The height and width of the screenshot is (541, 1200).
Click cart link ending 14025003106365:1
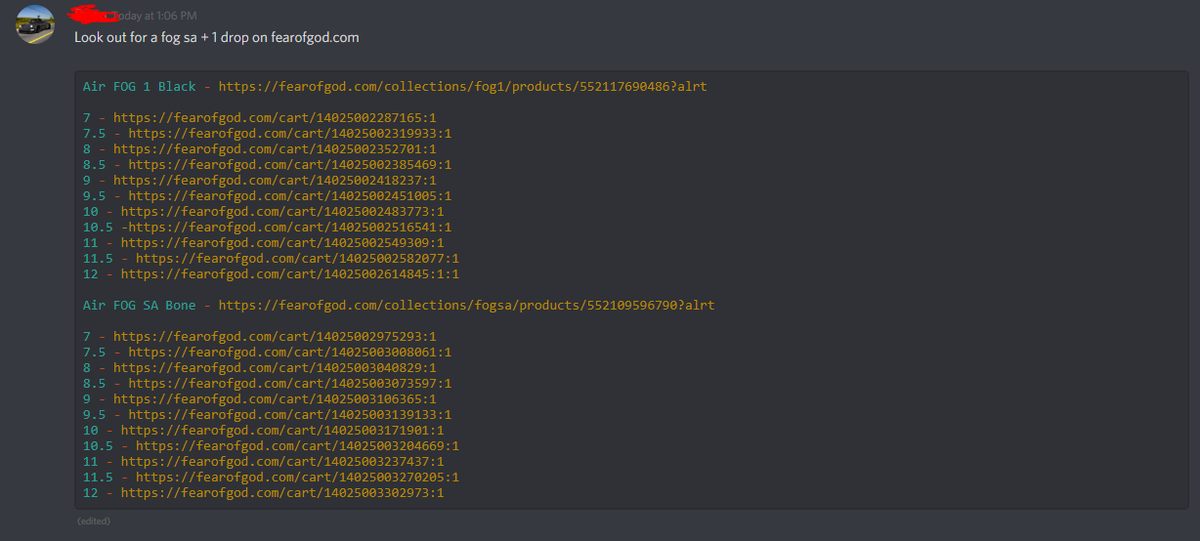275,399
